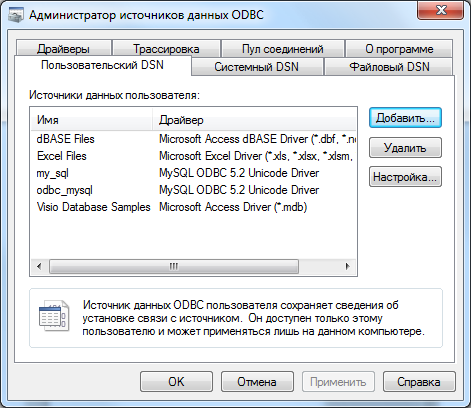The height and width of the screenshot is (408, 471).
Task: Show the О программе tab
Action: click(399, 49)
